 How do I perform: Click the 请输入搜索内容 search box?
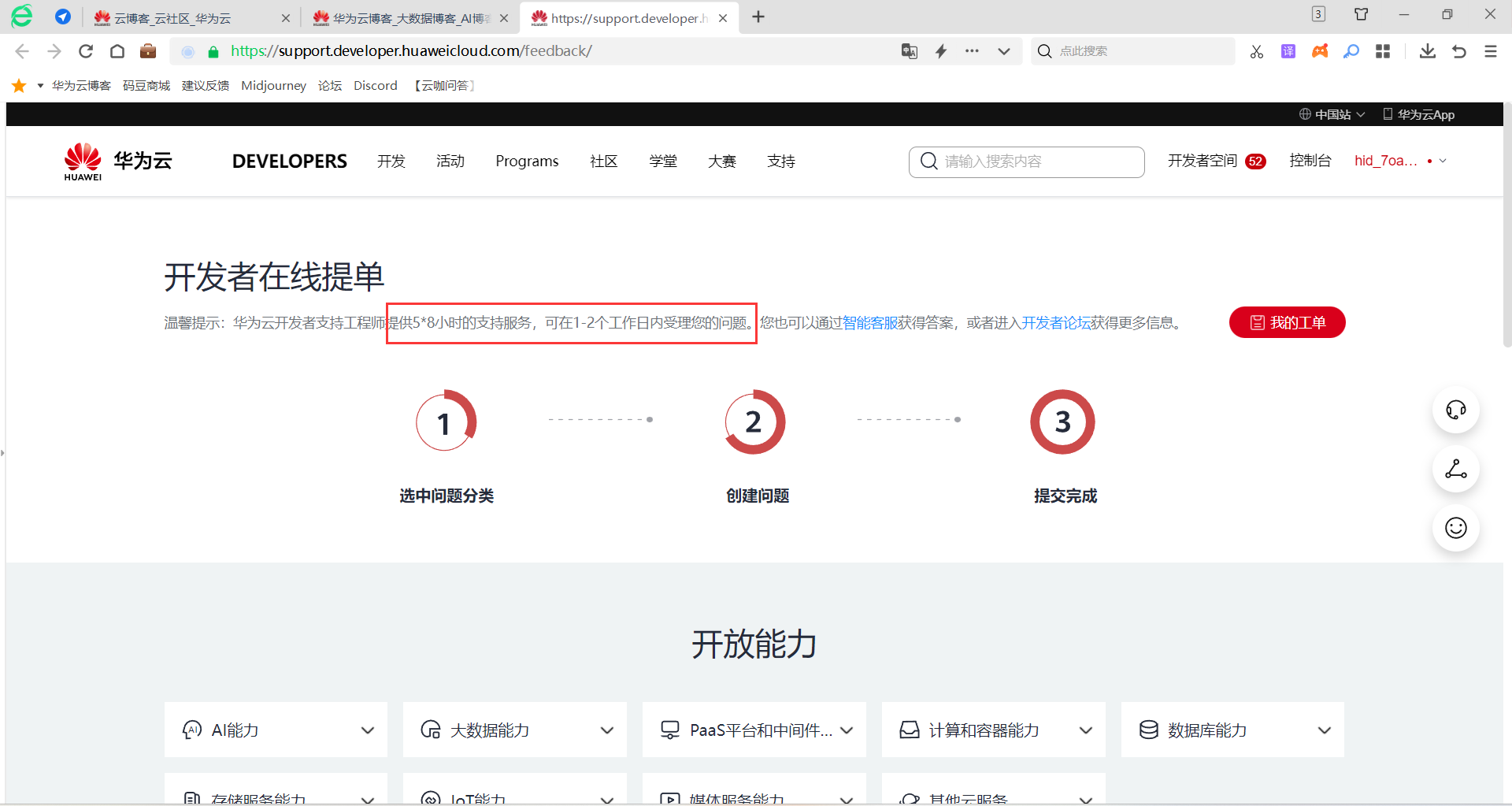coord(1027,162)
